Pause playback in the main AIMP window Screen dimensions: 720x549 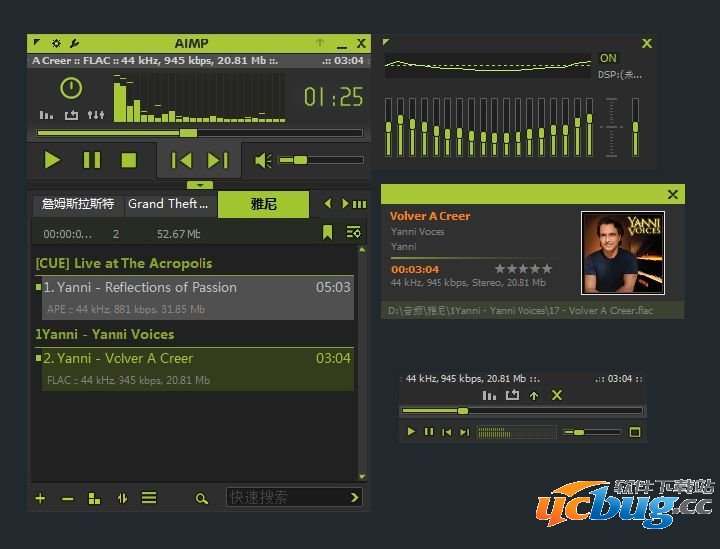pos(91,160)
